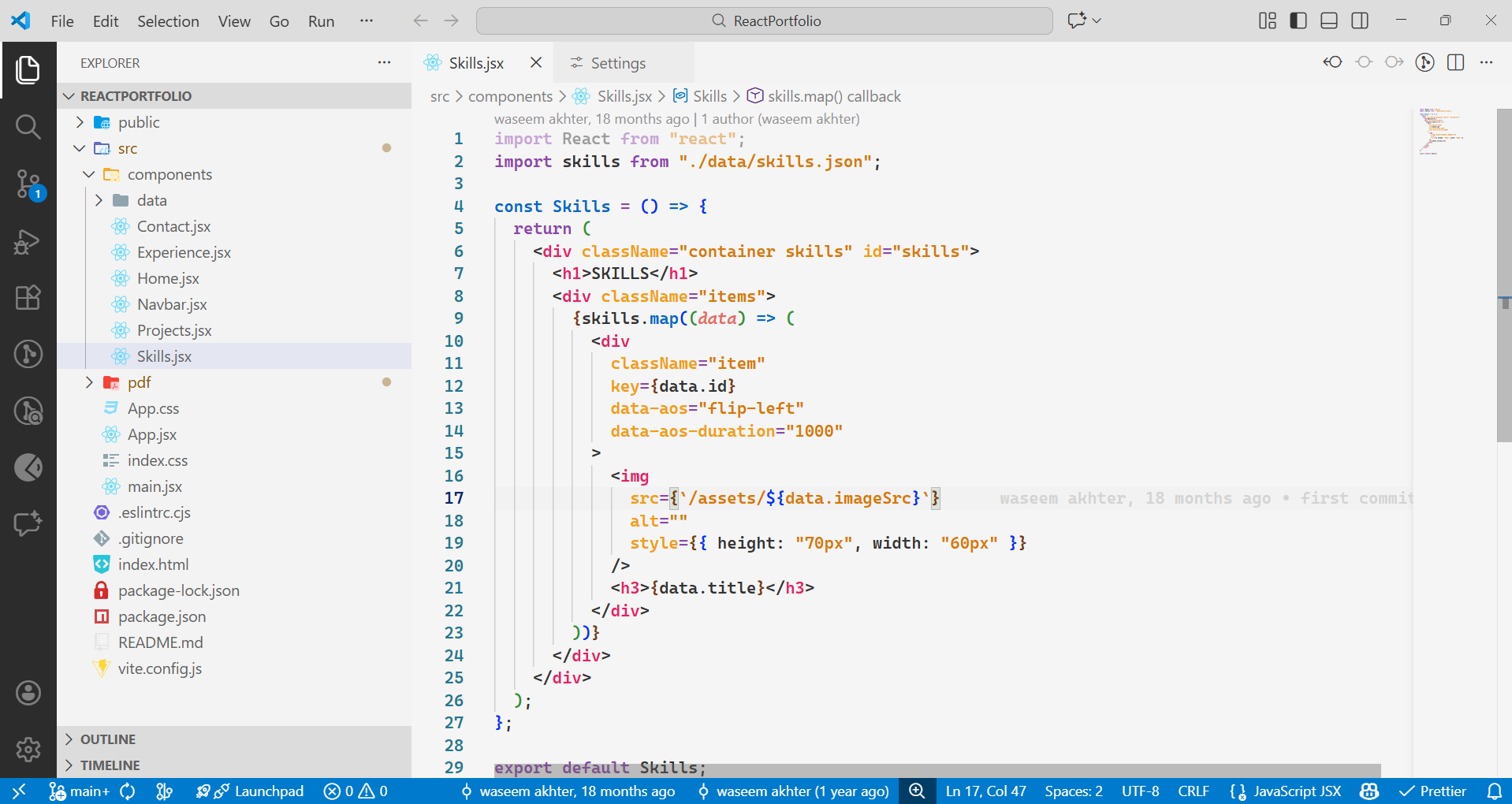Open the Search view

coord(28,126)
